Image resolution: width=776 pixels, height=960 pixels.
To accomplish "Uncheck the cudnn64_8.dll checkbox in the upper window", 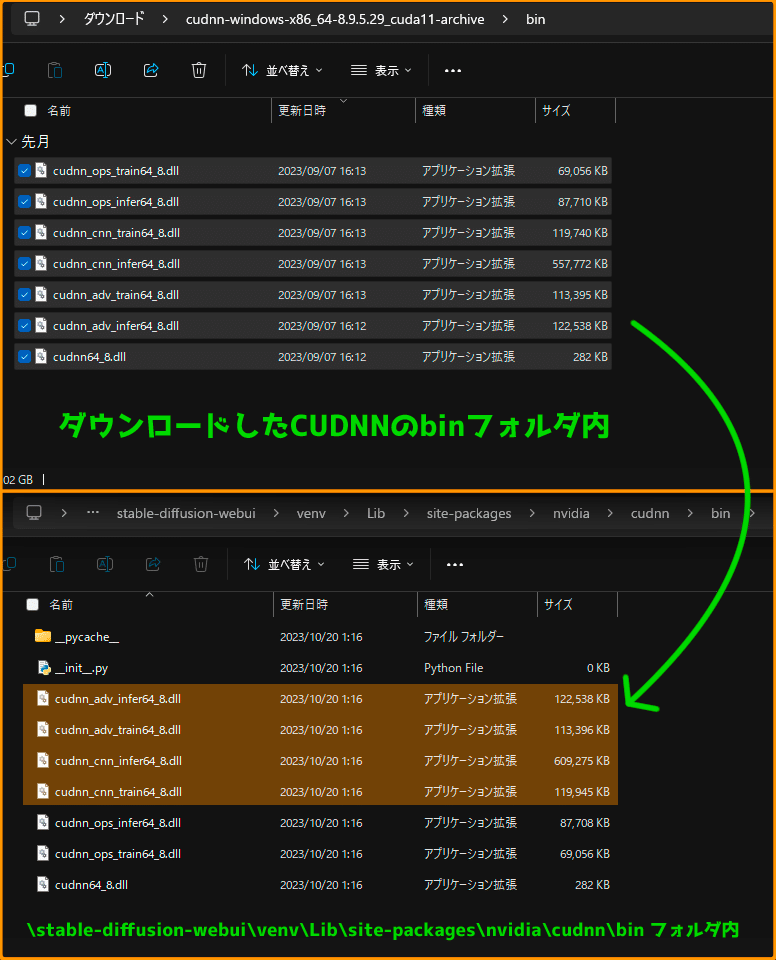I will [x=24, y=356].
